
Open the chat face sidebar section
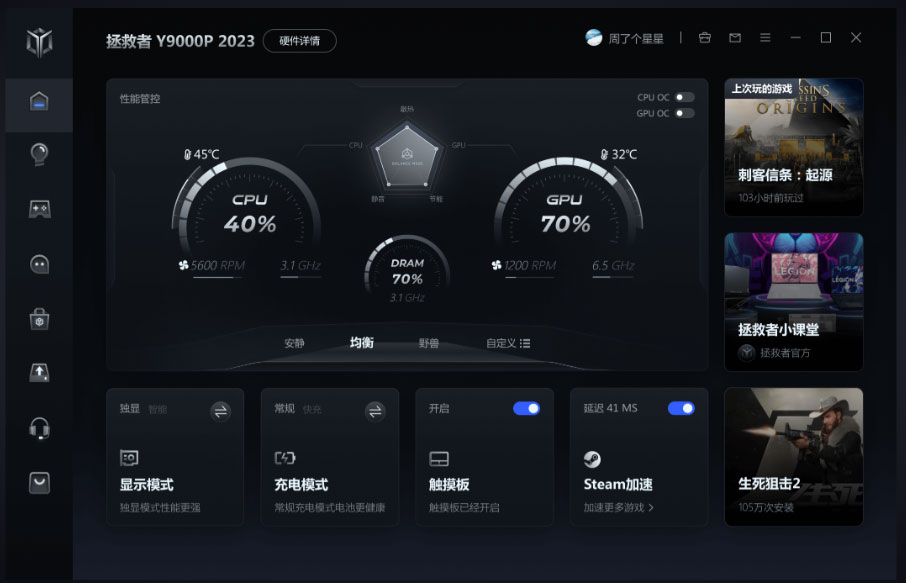coord(39,265)
